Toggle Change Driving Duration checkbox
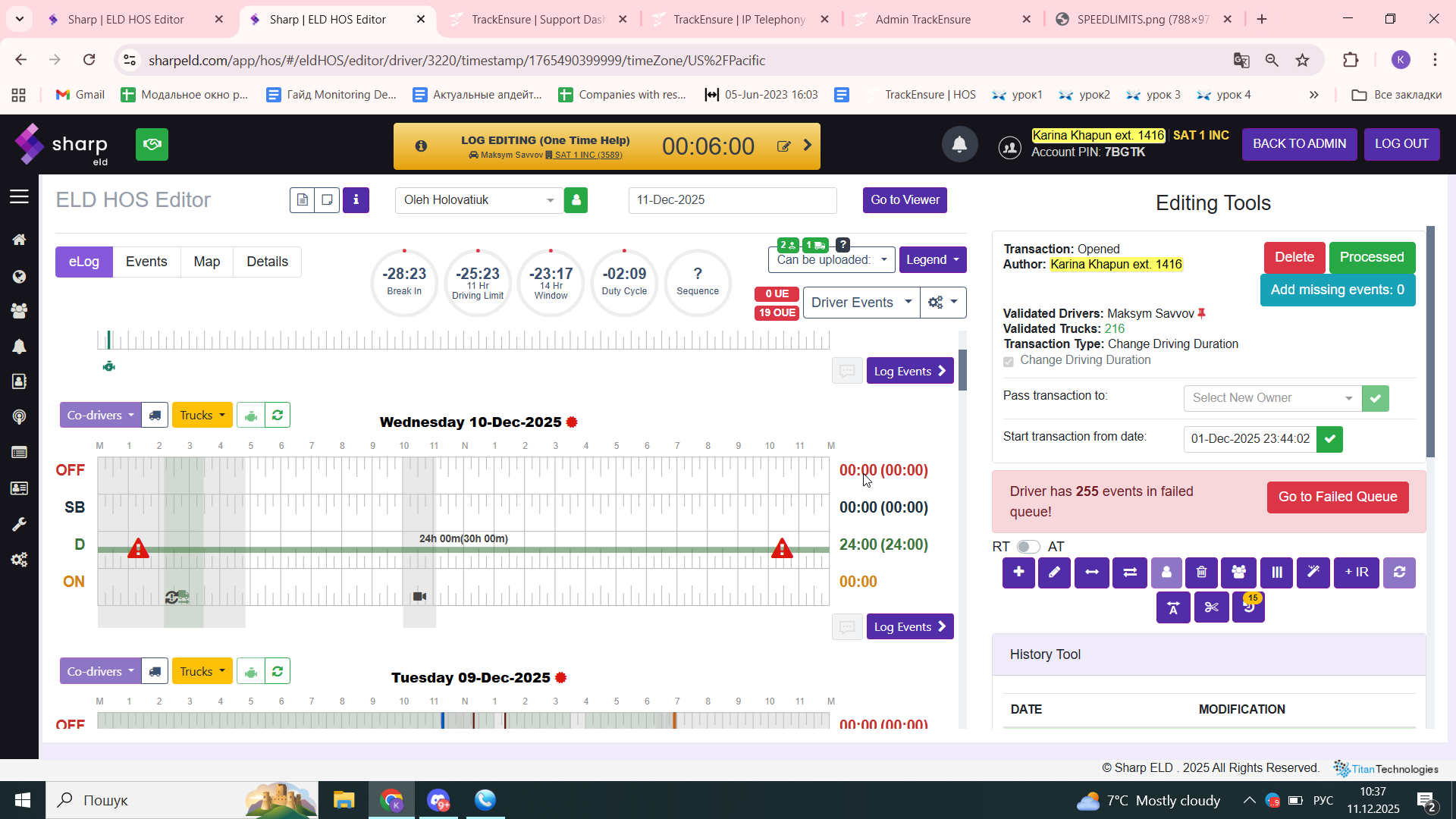The image size is (1456, 819). pos(1009,361)
